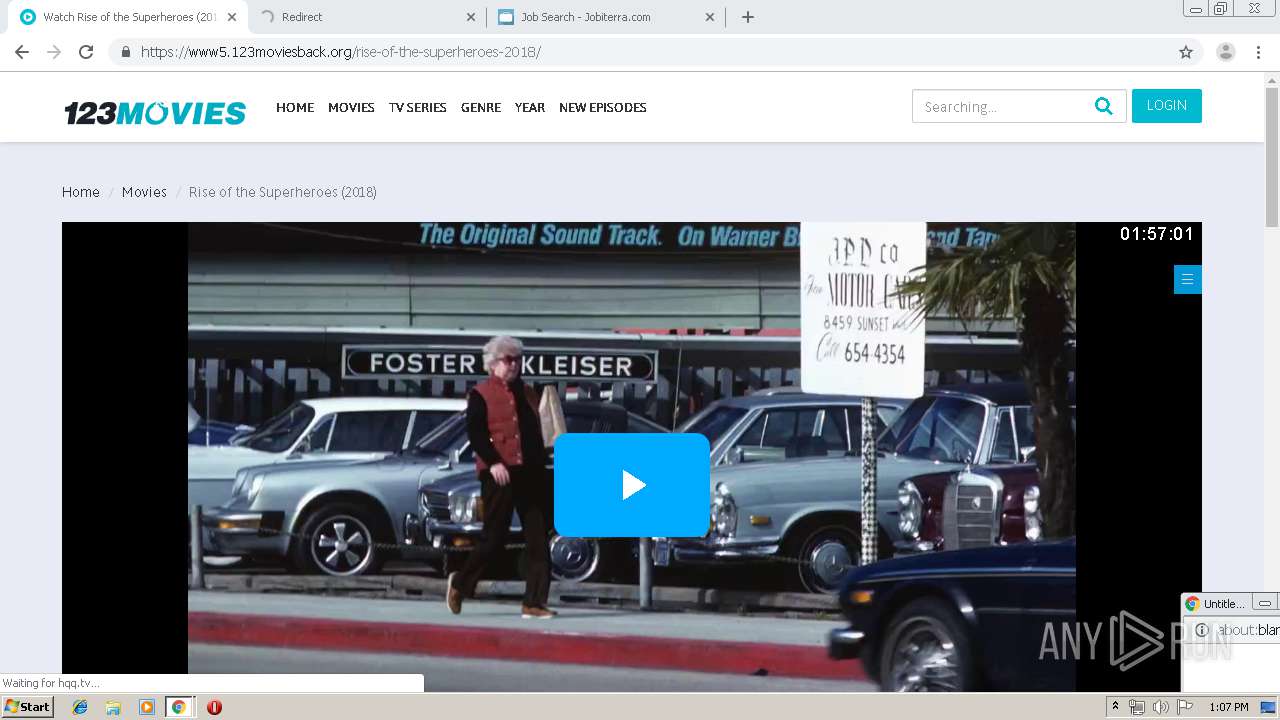This screenshot has width=1280, height=720.
Task: Expand the GENRE menu
Action: (481, 107)
